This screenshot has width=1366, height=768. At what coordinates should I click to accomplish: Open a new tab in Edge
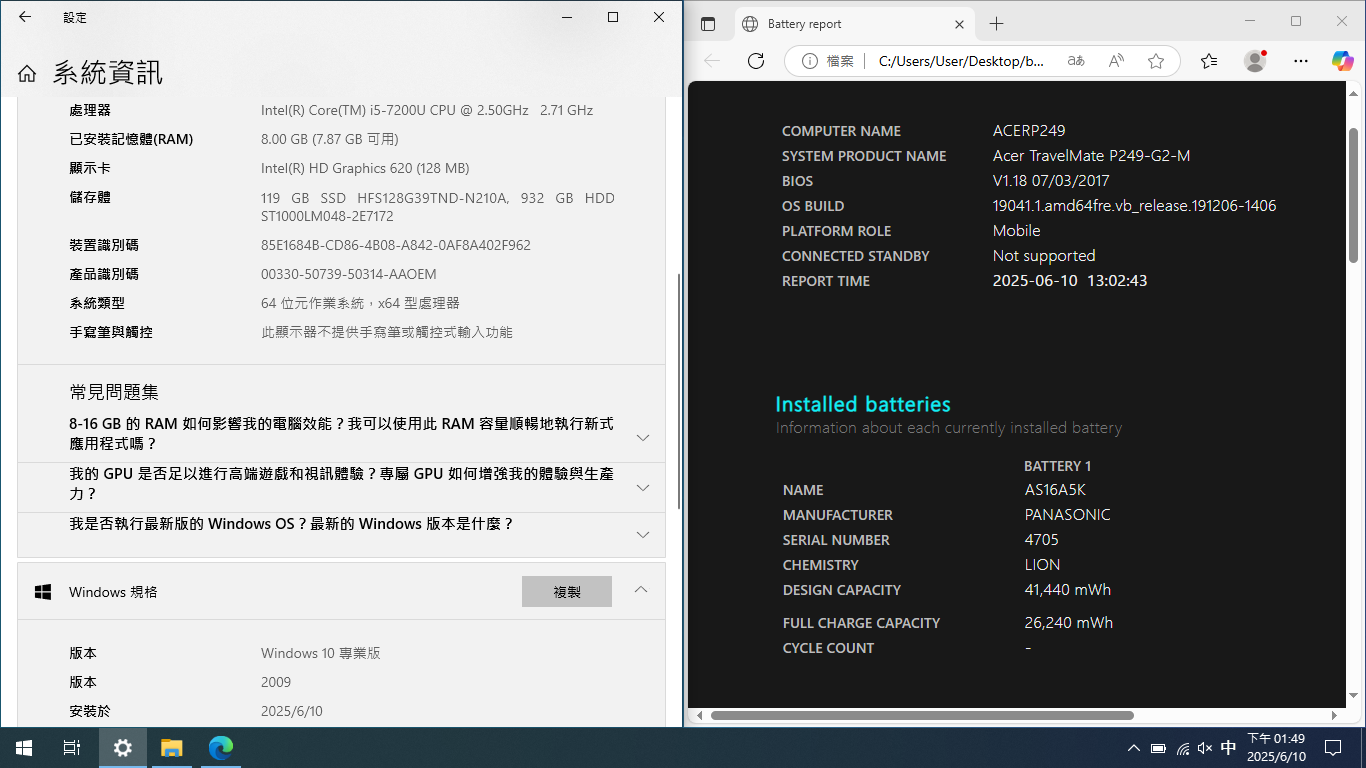coord(996,24)
